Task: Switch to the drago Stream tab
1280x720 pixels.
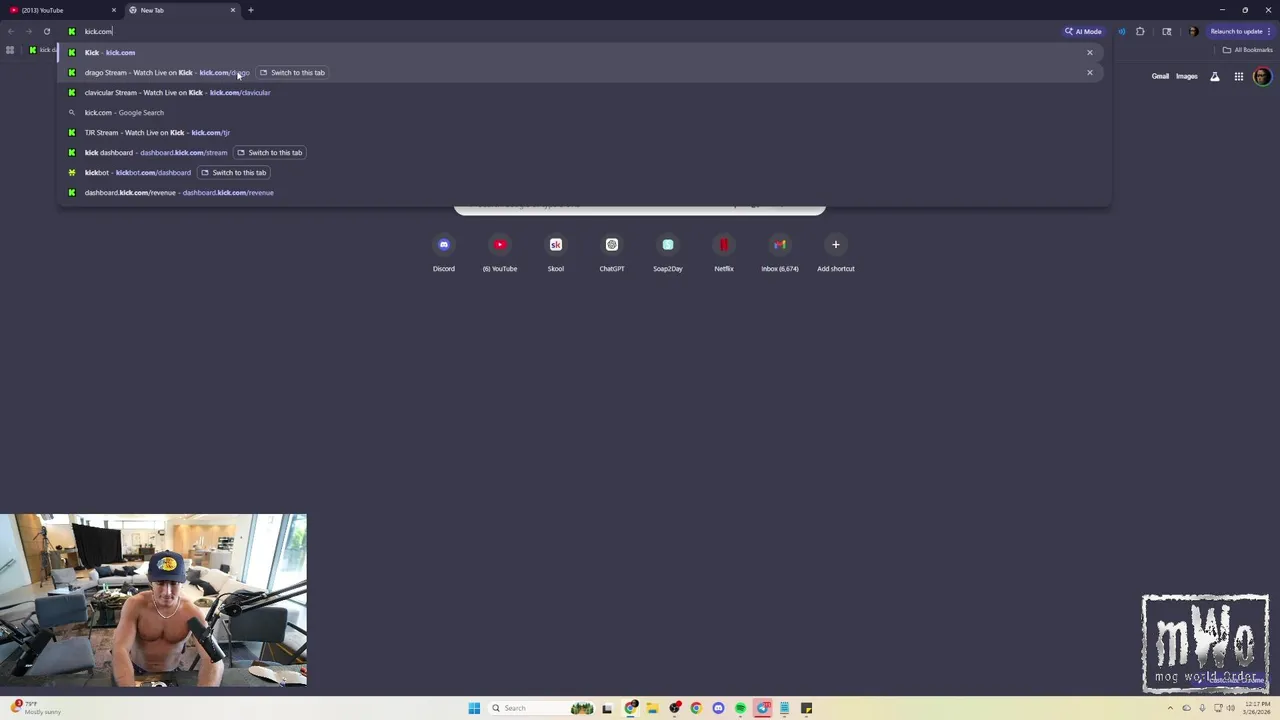Action: (x=292, y=72)
